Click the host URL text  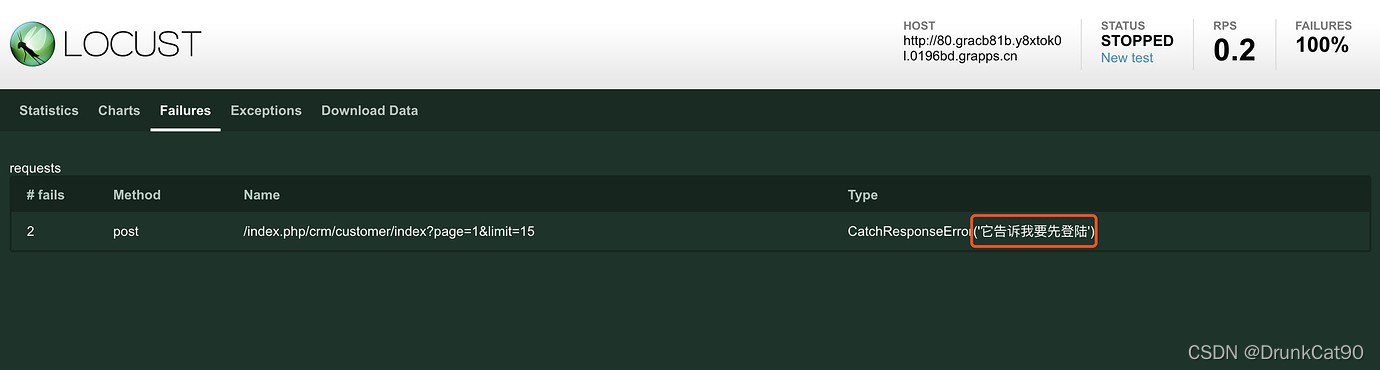[x=982, y=49]
